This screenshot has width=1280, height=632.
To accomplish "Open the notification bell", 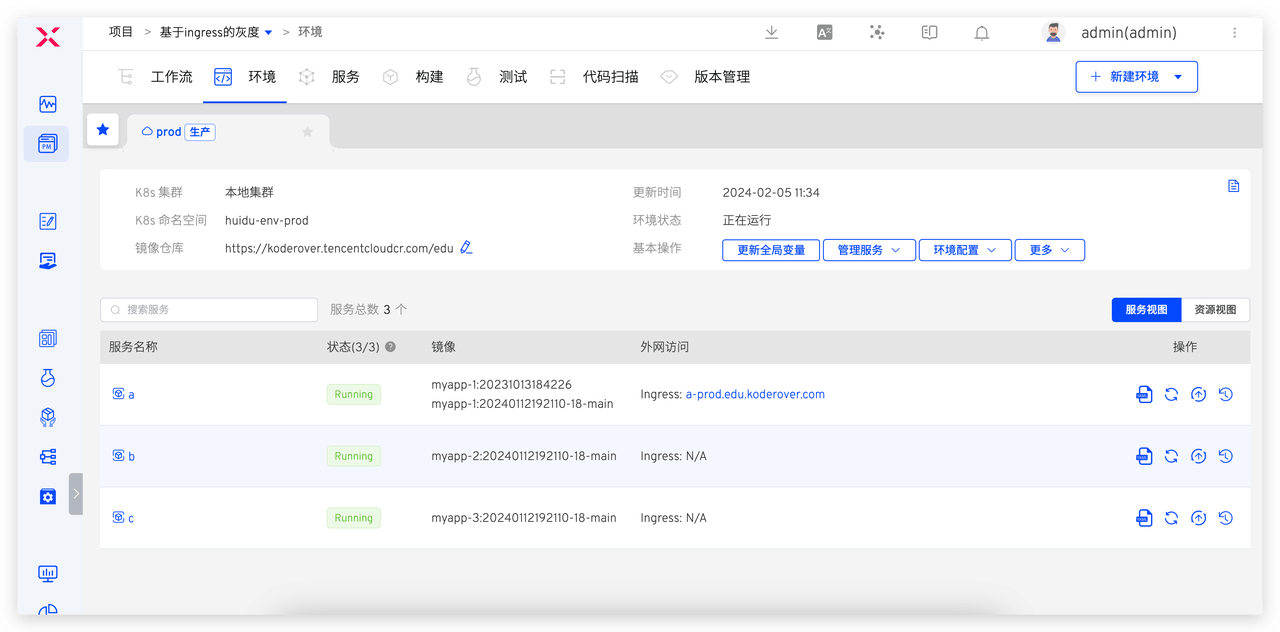I will coord(982,33).
